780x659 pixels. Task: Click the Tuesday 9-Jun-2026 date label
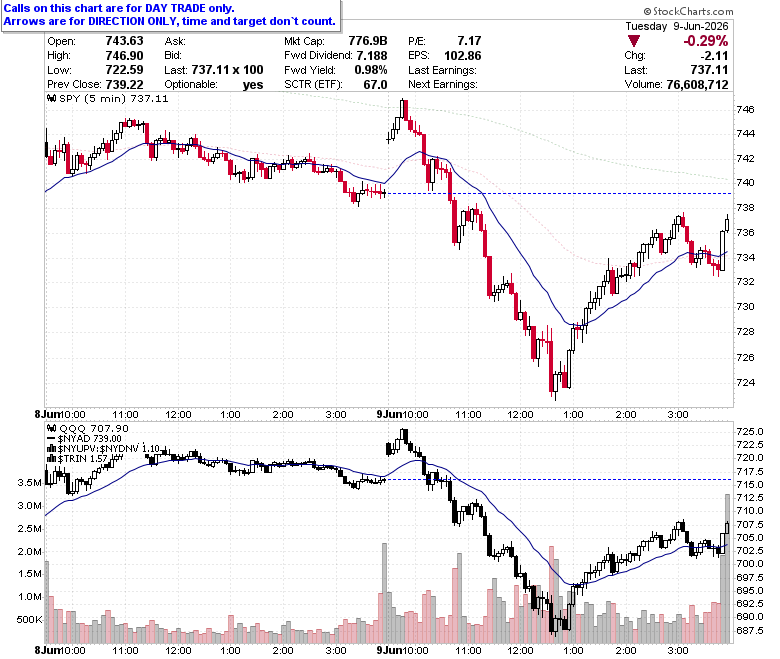click(677, 26)
